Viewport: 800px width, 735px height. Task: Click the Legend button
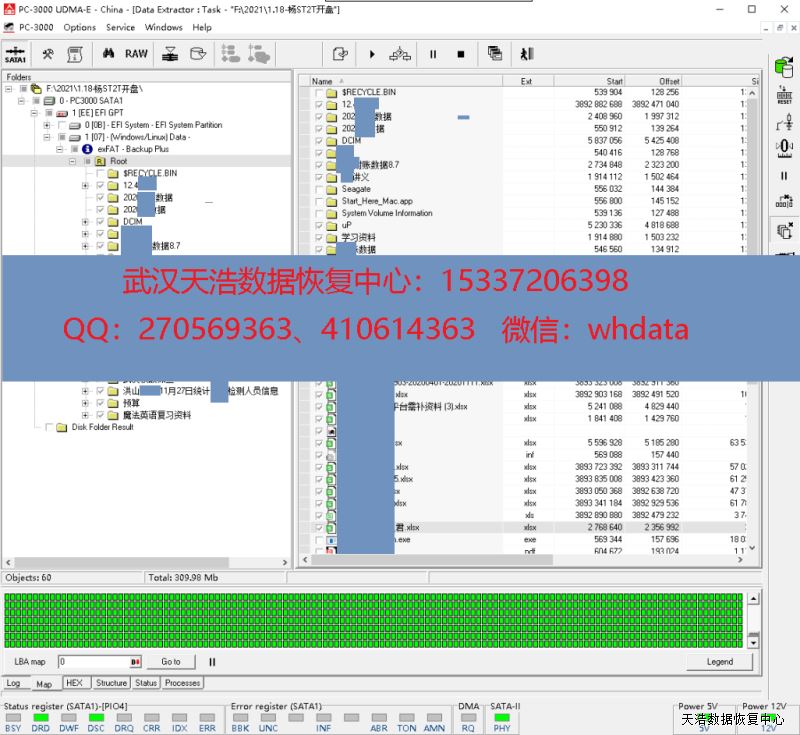(719, 662)
